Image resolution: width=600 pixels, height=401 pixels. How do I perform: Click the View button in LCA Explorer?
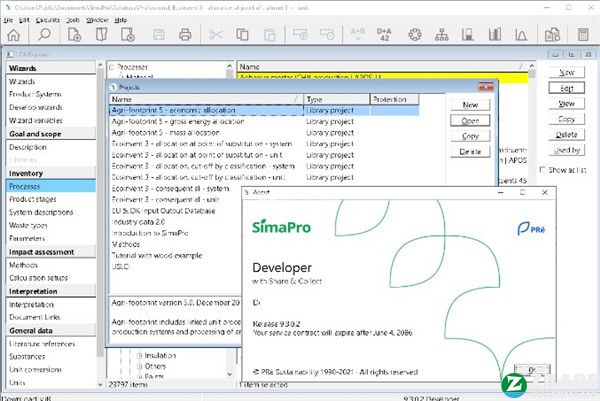pyautogui.click(x=566, y=103)
